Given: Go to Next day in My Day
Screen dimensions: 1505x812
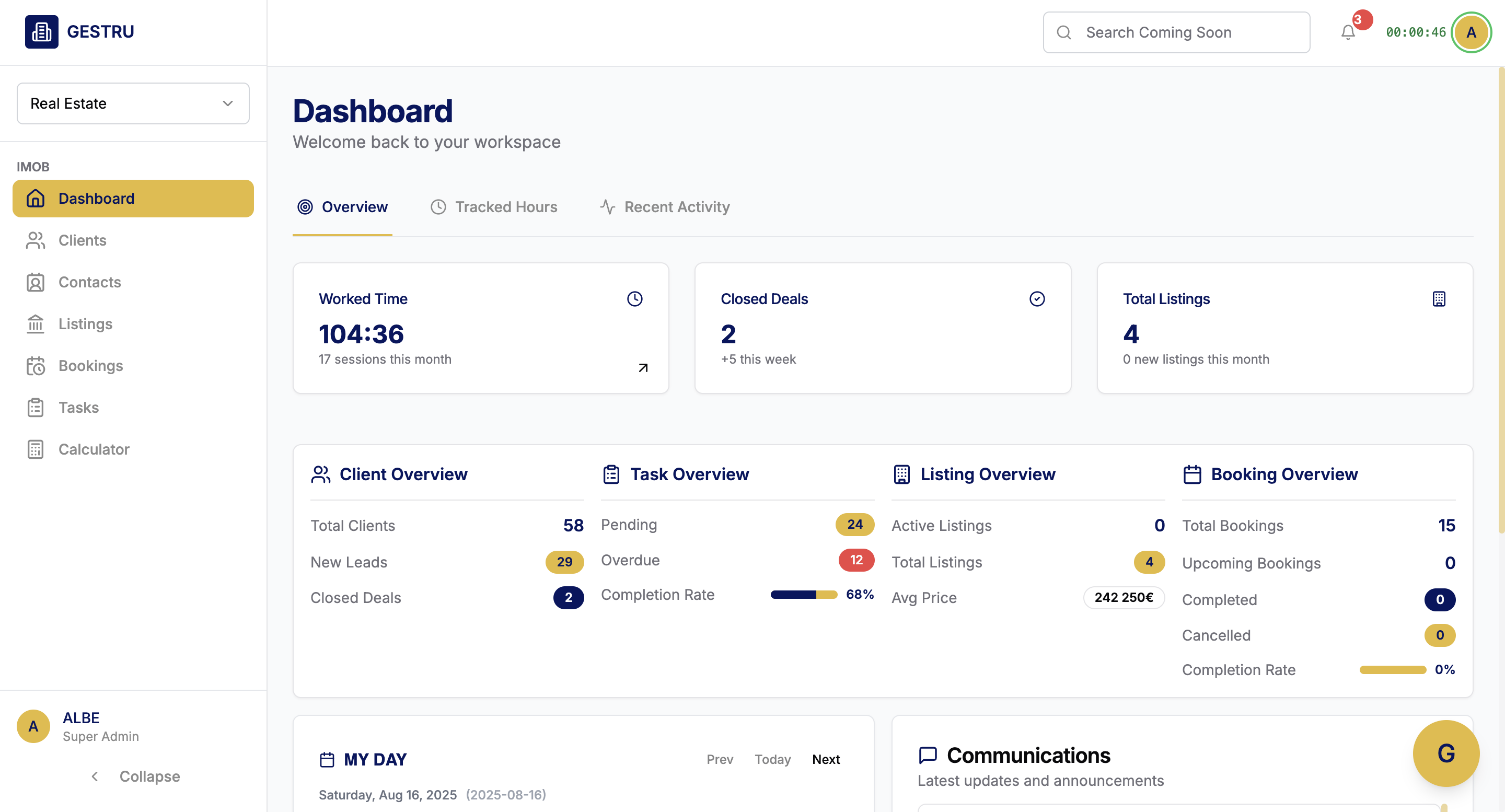Looking at the screenshot, I should pyautogui.click(x=826, y=759).
